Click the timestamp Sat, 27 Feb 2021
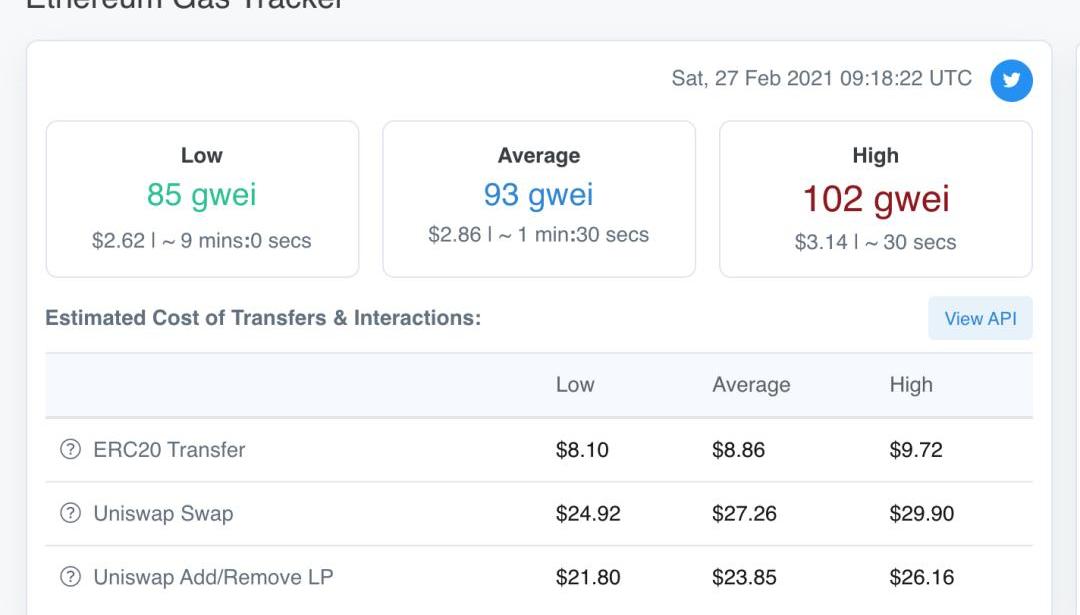This screenshot has height=615, width=1080. 821,78
